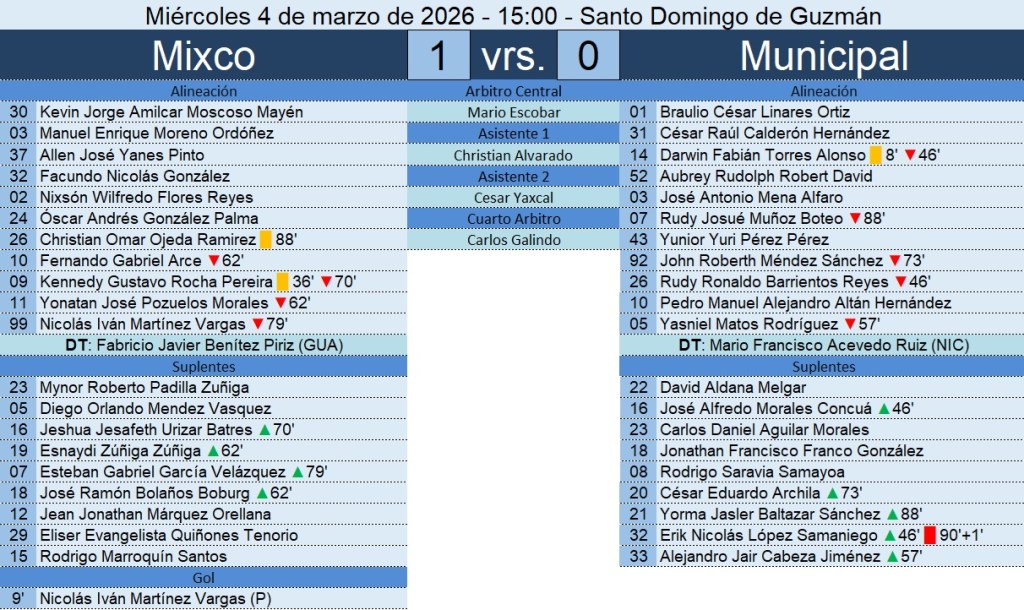Click the Arbitro Central header

point(514,91)
